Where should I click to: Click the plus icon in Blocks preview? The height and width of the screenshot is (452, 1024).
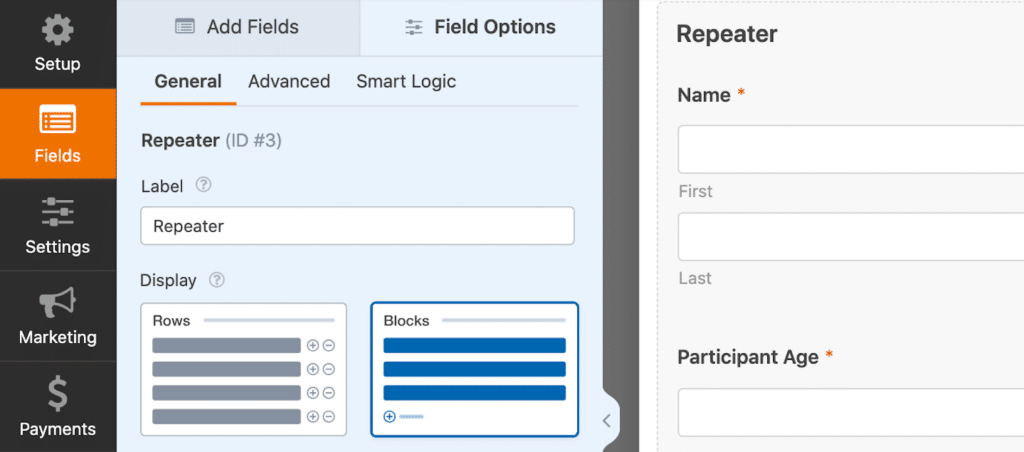[390, 416]
